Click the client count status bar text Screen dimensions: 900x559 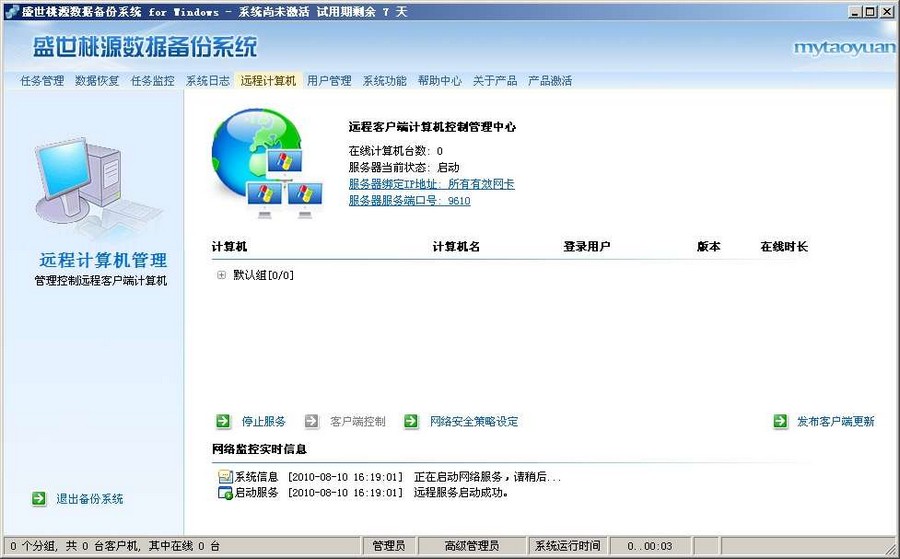coord(115,546)
